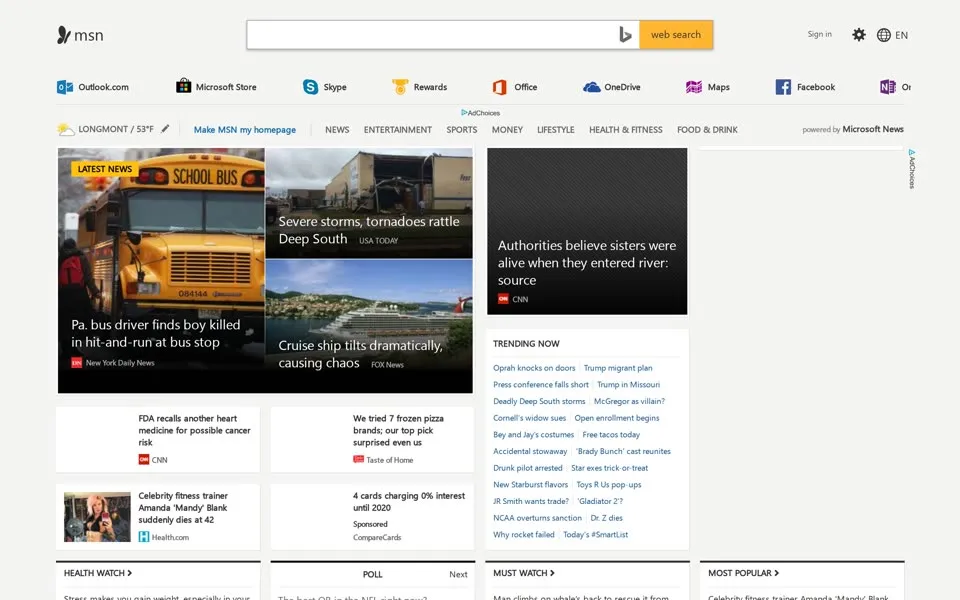Click trending Toys R Us pop-ups
Screen dimensions: 960x600
pyautogui.click(x=609, y=484)
